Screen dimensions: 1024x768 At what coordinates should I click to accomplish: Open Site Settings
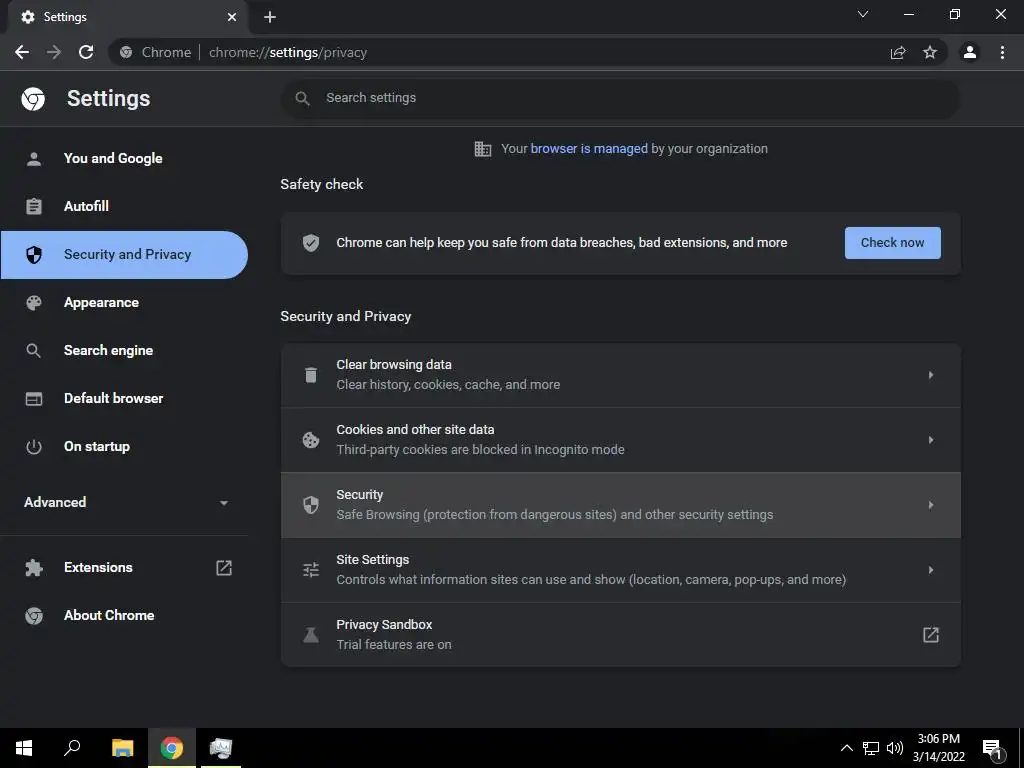click(x=620, y=570)
